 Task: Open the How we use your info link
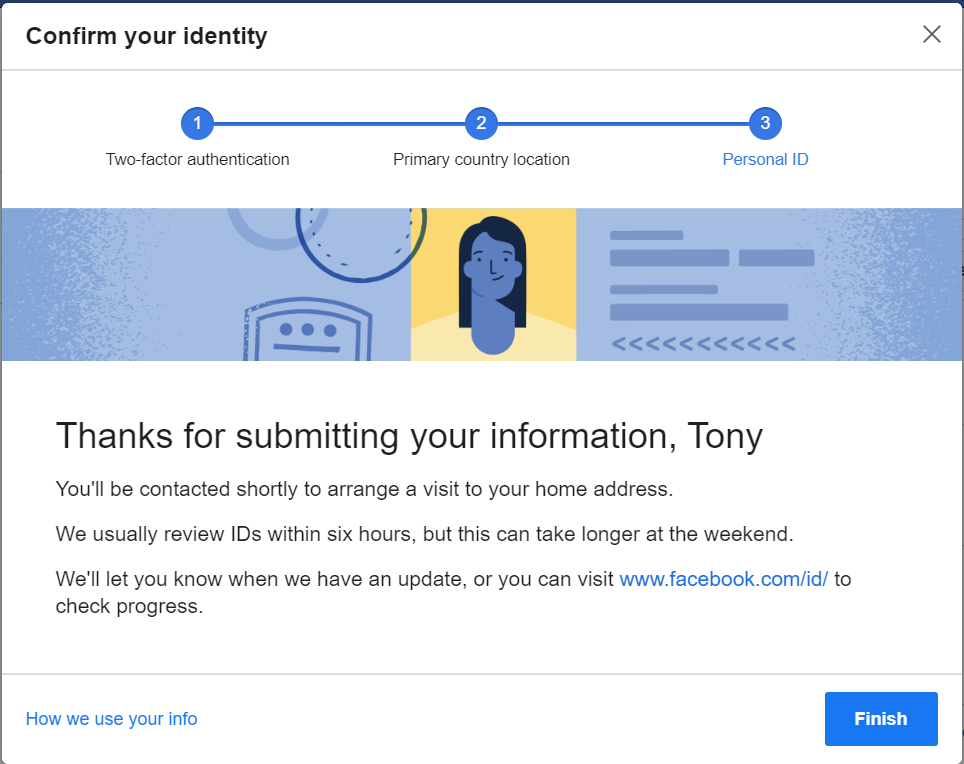(112, 719)
